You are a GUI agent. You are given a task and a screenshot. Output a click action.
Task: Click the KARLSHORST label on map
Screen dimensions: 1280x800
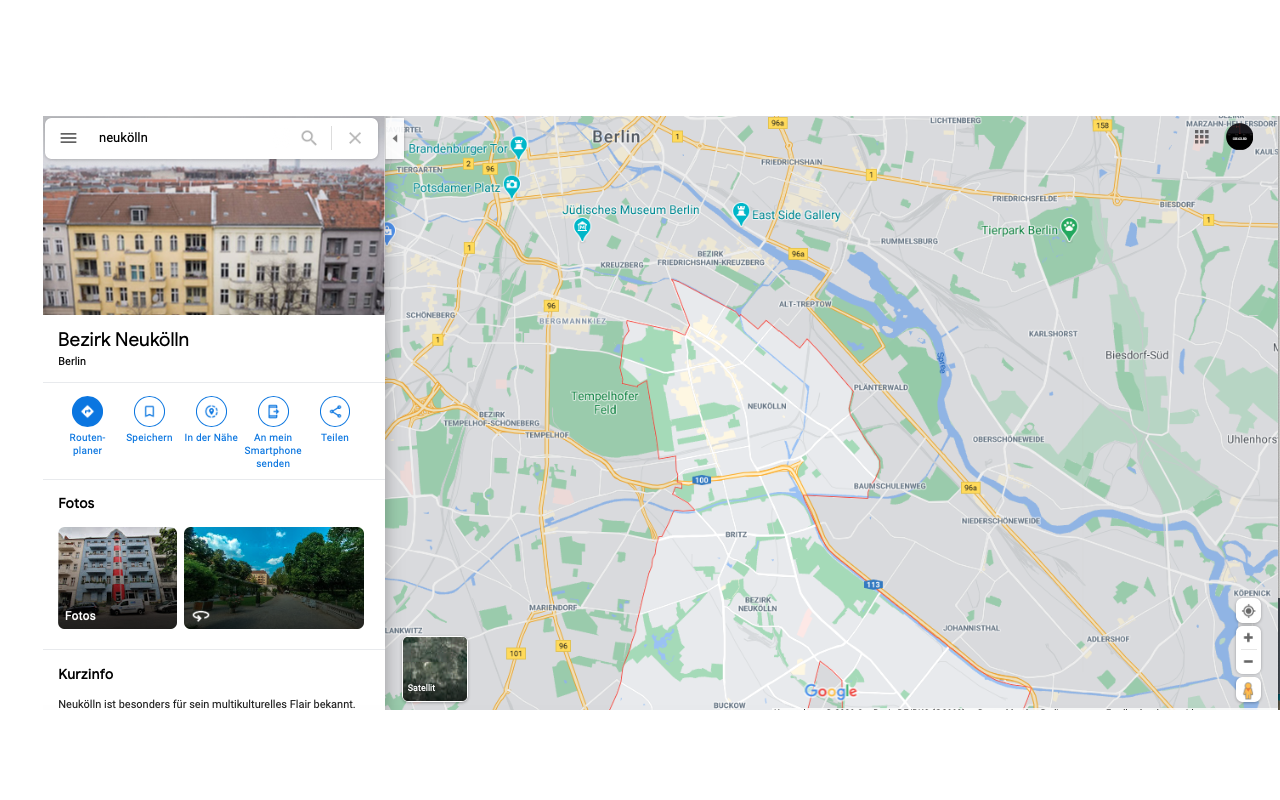[x=1053, y=333]
